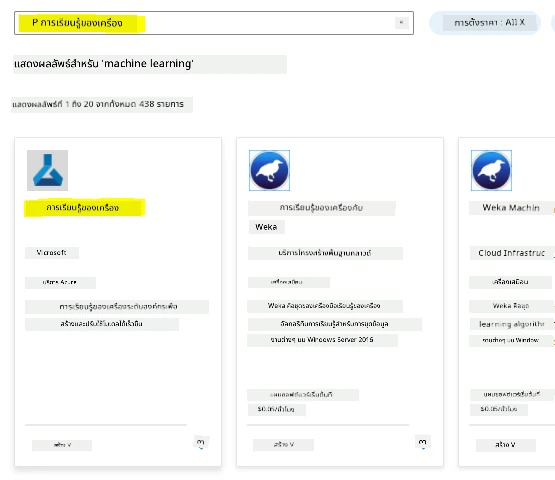Click the Cloud Infrastructure publisher label
This screenshot has width=555, height=480.
[x=512, y=253]
